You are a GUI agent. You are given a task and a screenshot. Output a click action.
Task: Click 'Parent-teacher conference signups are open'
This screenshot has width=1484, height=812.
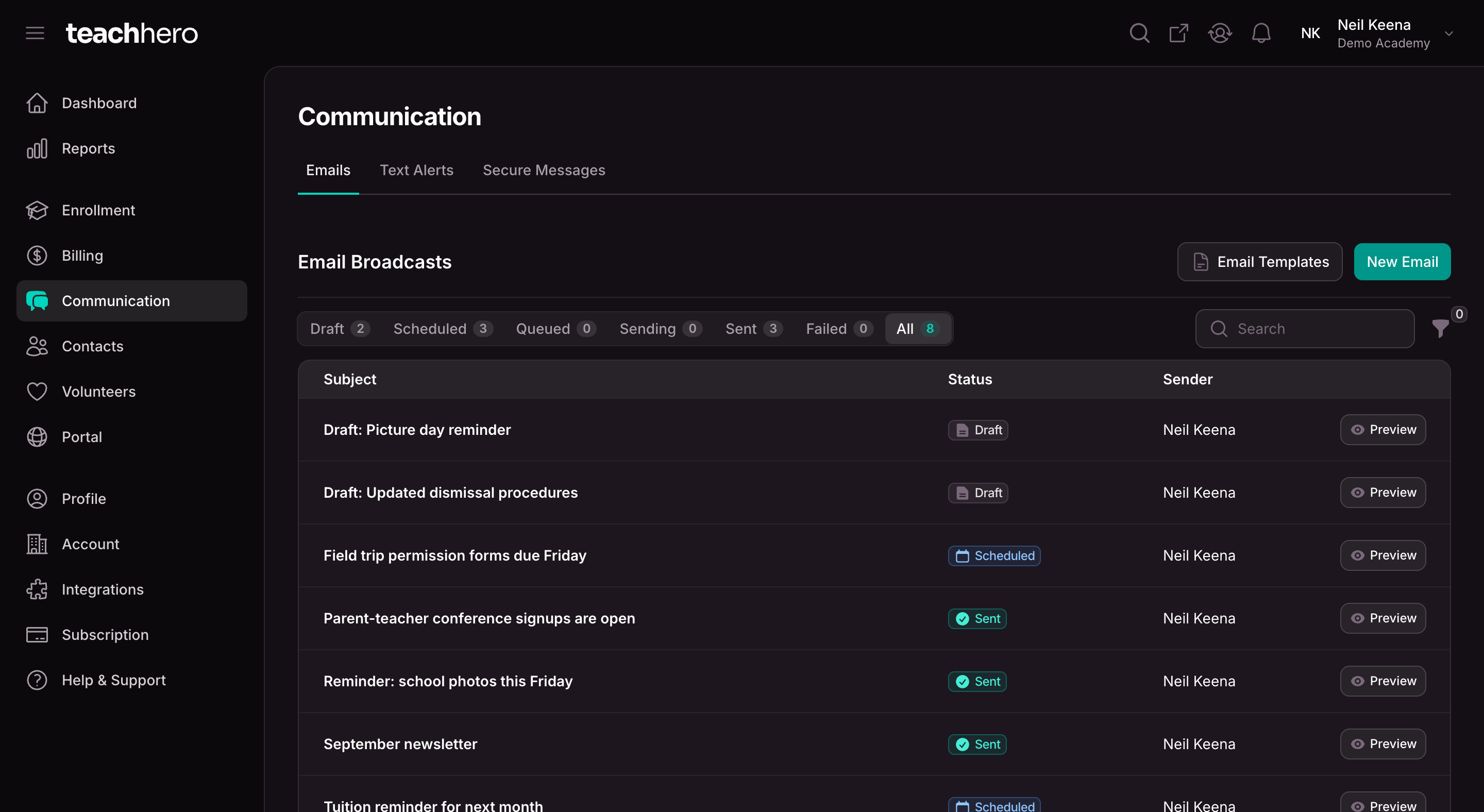point(479,618)
